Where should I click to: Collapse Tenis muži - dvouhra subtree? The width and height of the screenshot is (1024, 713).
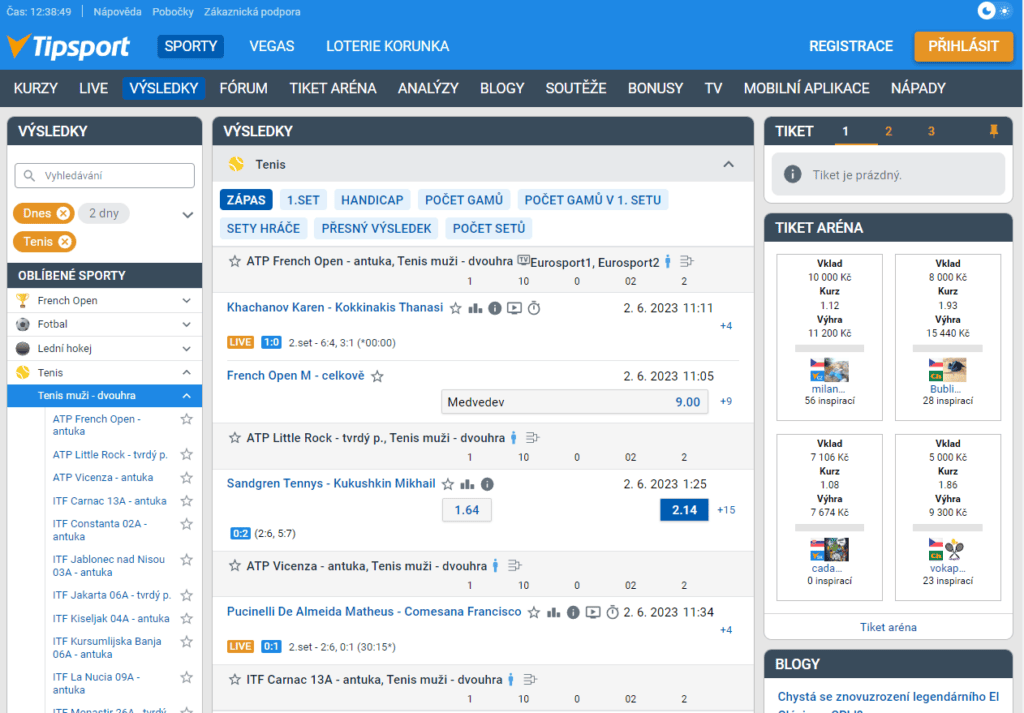pos(186,396)
